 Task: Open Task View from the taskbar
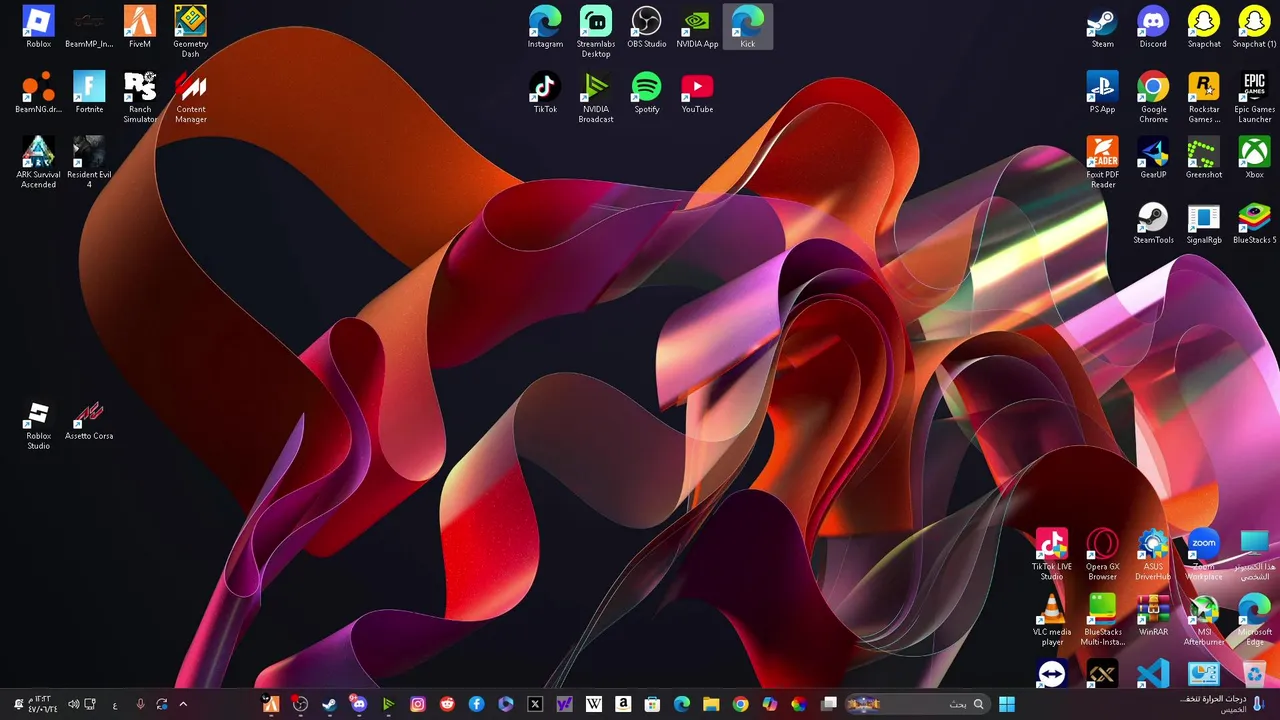(829, 704)
